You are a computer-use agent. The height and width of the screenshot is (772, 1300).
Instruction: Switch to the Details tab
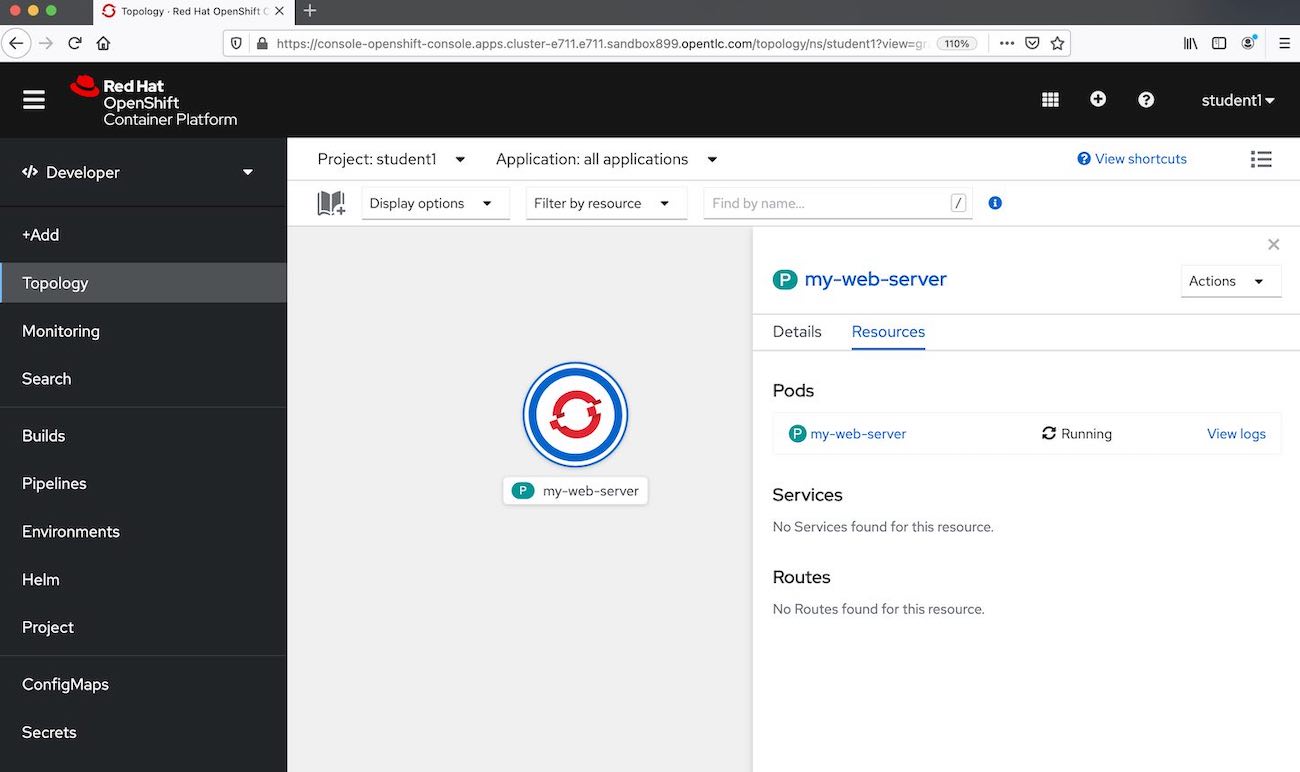pos(797,332)
